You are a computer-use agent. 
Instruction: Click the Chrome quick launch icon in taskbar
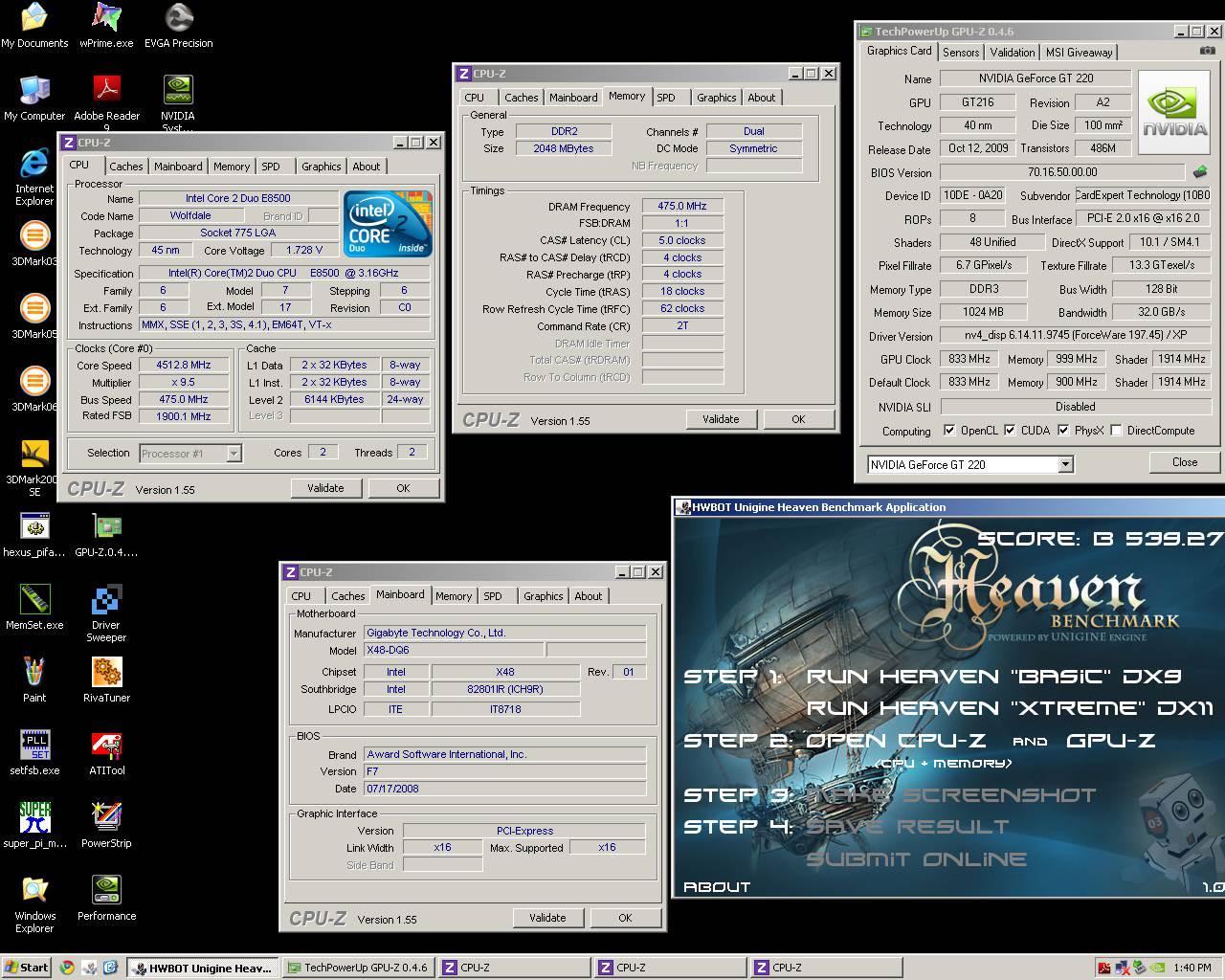[67, 968]
